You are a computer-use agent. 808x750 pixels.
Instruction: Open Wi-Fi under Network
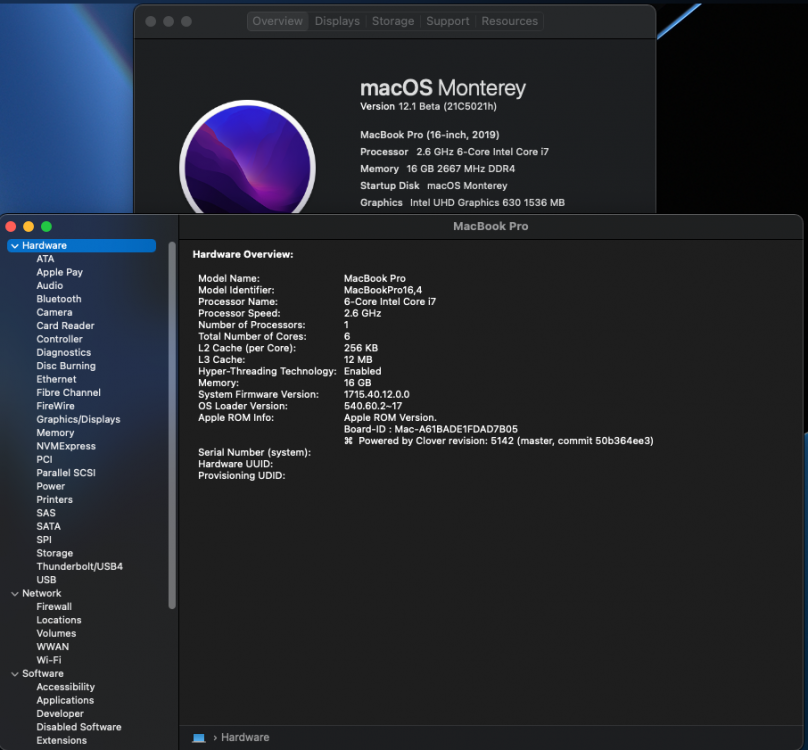pyautogui.click(x=49, y=661)
